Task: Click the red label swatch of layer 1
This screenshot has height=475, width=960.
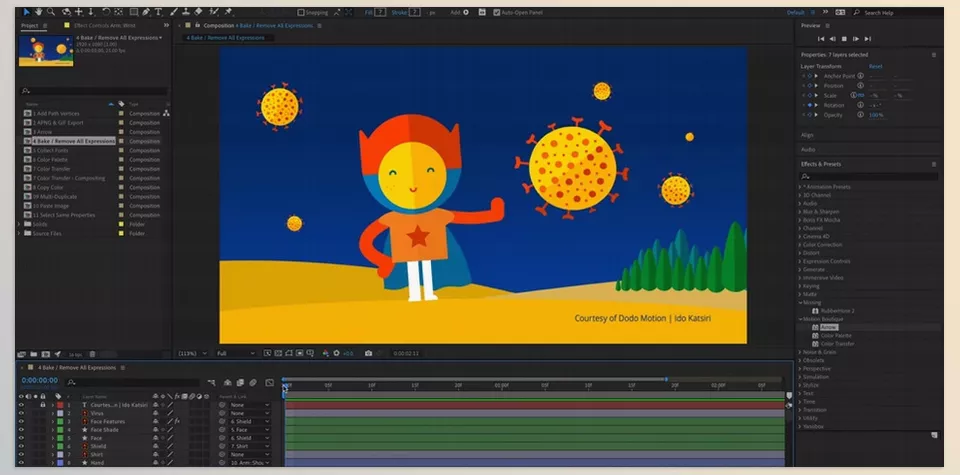Action: coord(60,405)
